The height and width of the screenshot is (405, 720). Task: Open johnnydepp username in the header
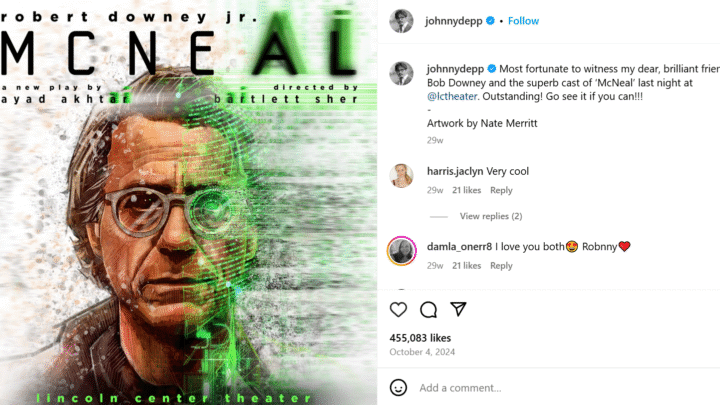(454, 21)
